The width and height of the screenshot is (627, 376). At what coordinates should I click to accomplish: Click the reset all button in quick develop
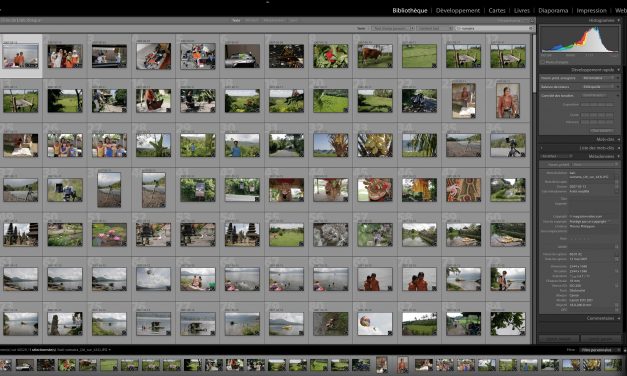point(602,130)
